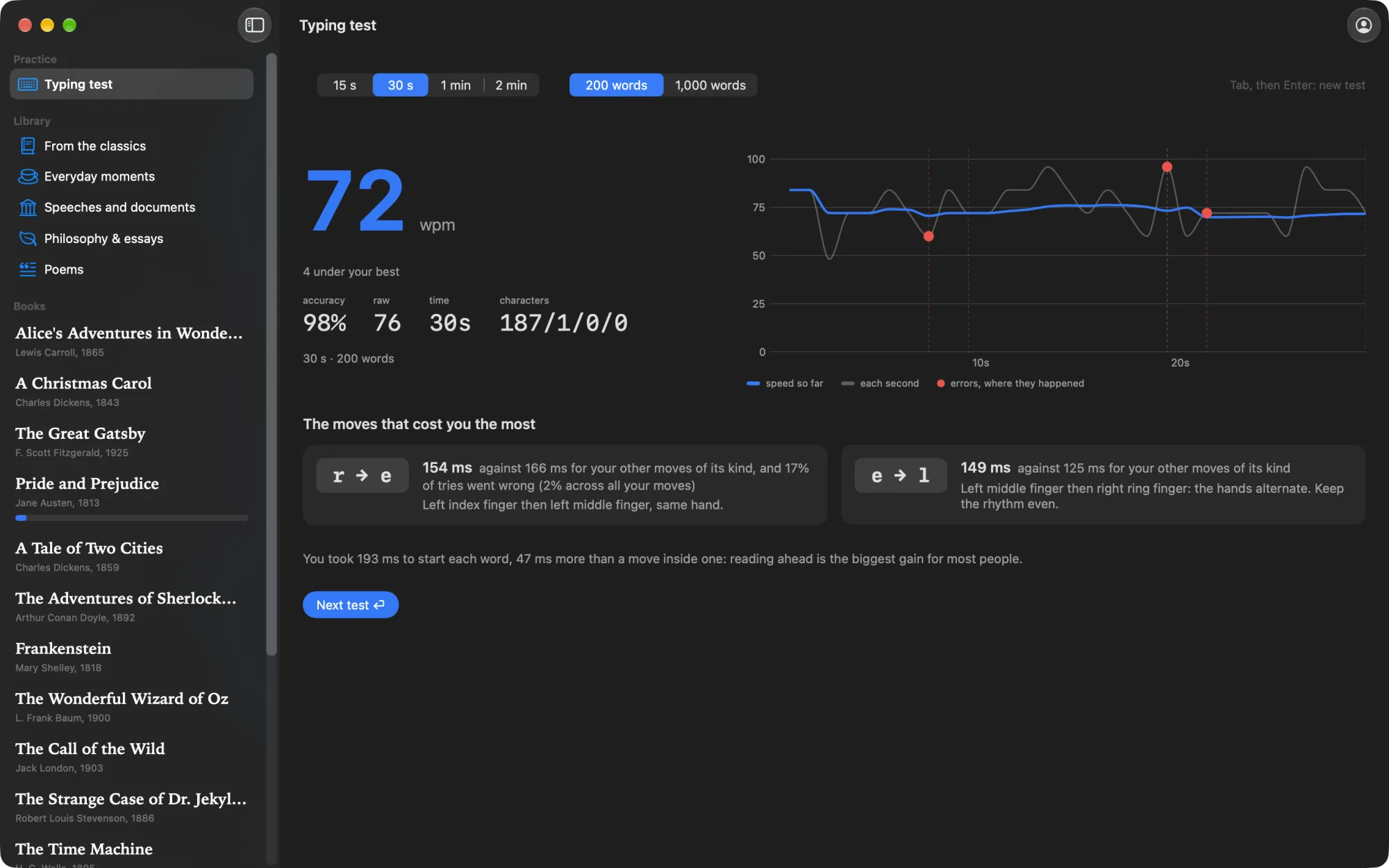This screenshot has height=868, width=1389.
Task: Open Alice's Adventures in Wonderland book
Action: tap(131, 341)
